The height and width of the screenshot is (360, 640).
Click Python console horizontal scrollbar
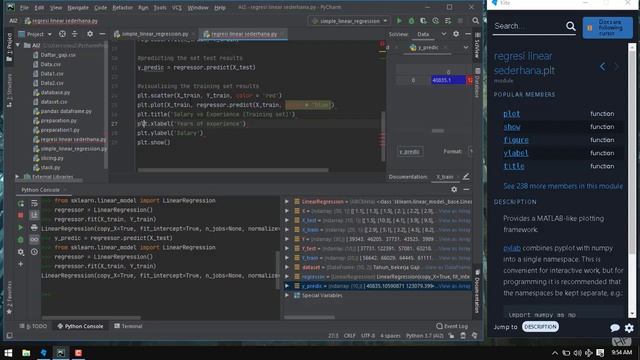(x=91, y=318)
